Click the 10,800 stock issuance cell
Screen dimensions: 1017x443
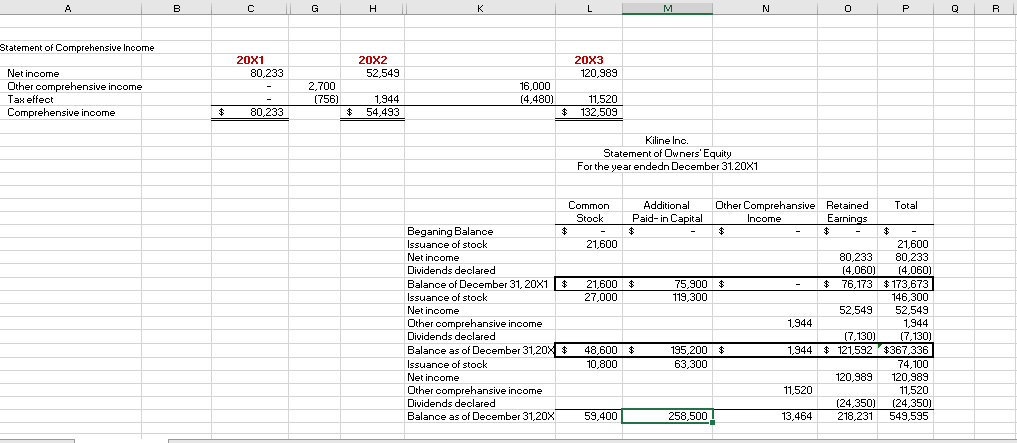[x=588, y=363]
